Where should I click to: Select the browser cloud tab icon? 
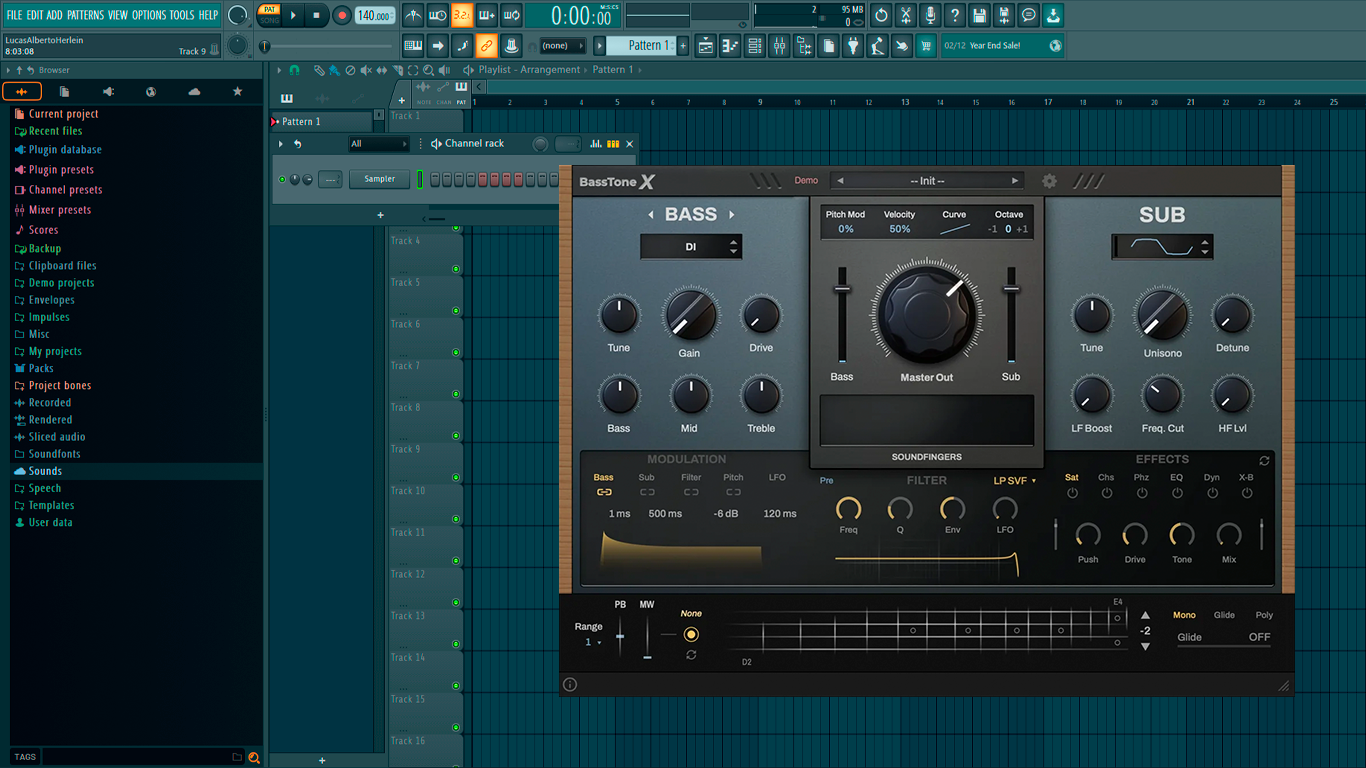(x=194, y=92)
